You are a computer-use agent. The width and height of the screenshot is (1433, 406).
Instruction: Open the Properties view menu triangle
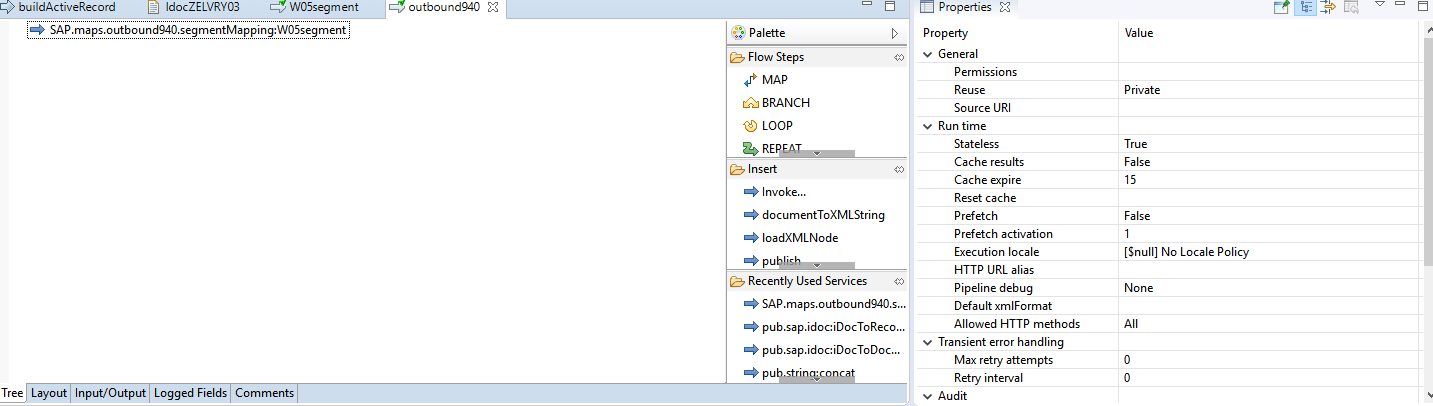[1379, 5]
